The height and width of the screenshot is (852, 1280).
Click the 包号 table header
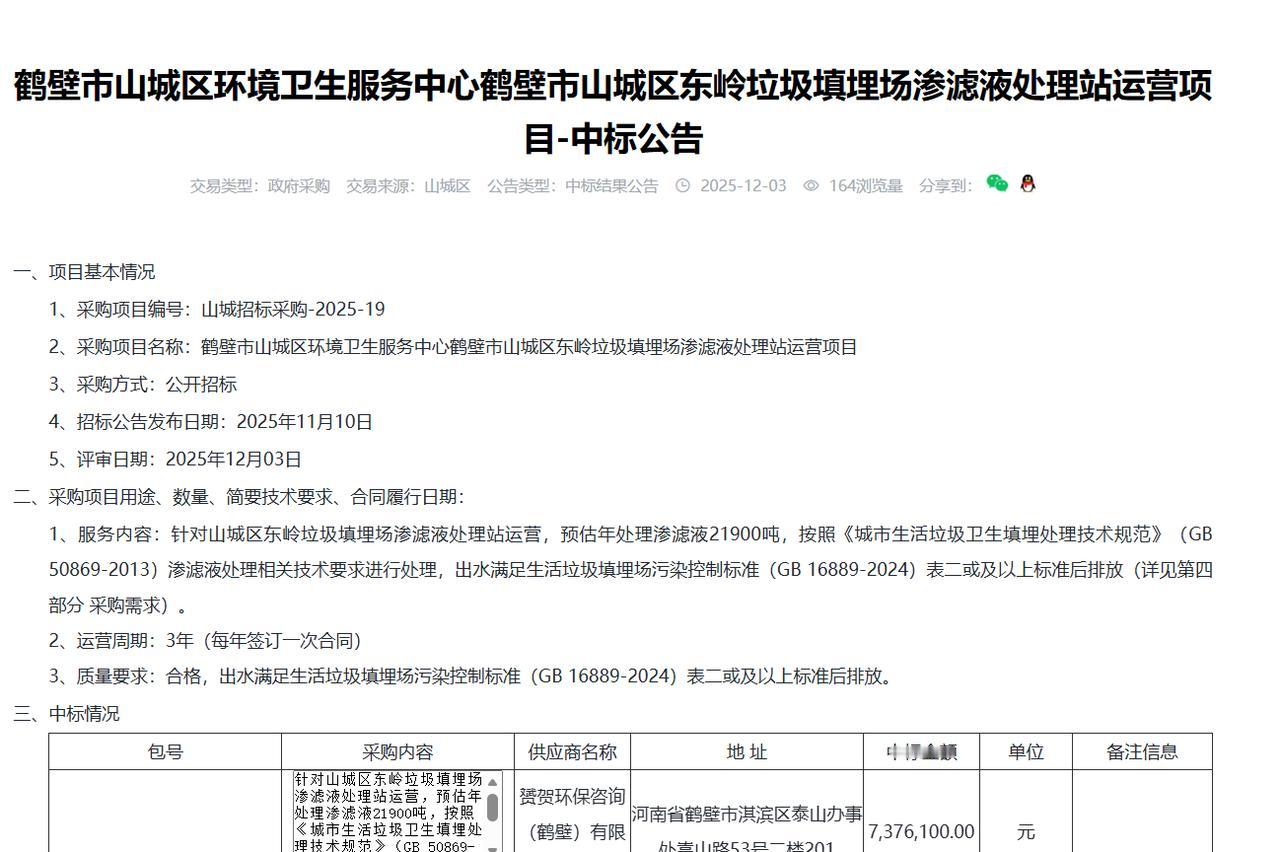pos(167,751)
